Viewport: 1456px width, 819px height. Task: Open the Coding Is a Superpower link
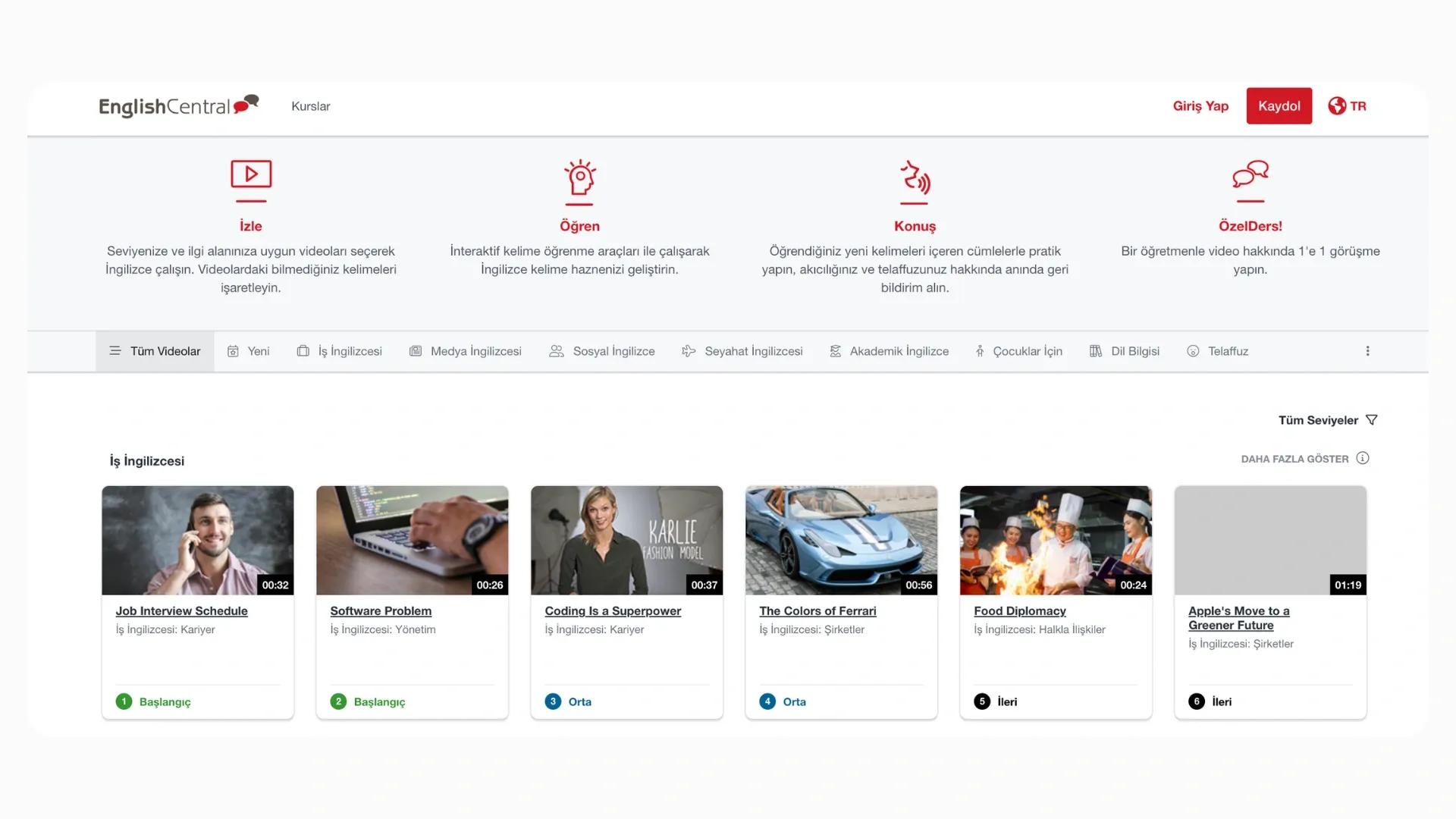click(x=613, y=611)
